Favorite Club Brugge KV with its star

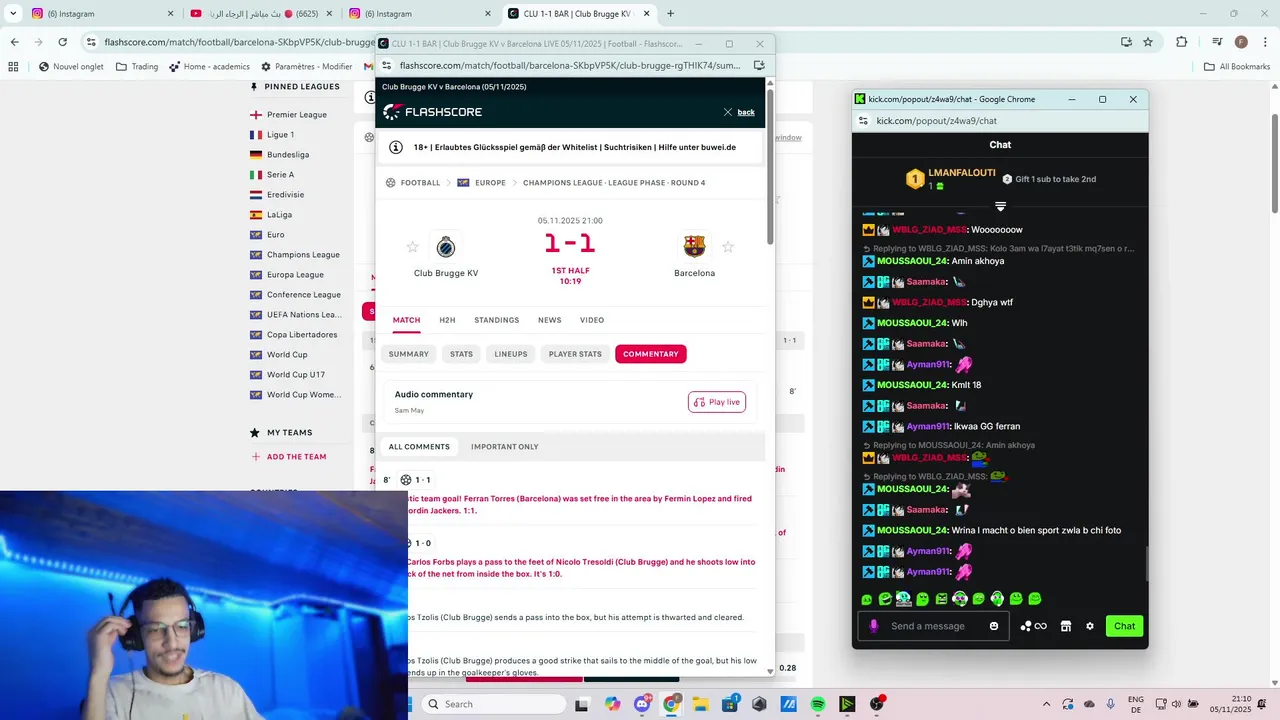(412, 247)
